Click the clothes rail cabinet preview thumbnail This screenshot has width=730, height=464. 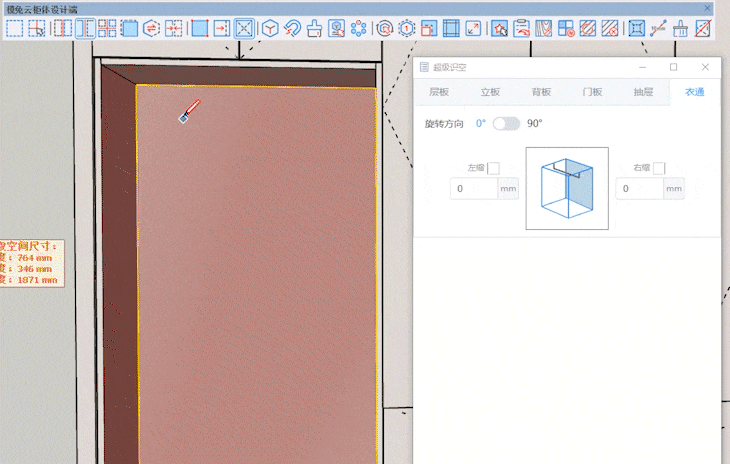567,188
